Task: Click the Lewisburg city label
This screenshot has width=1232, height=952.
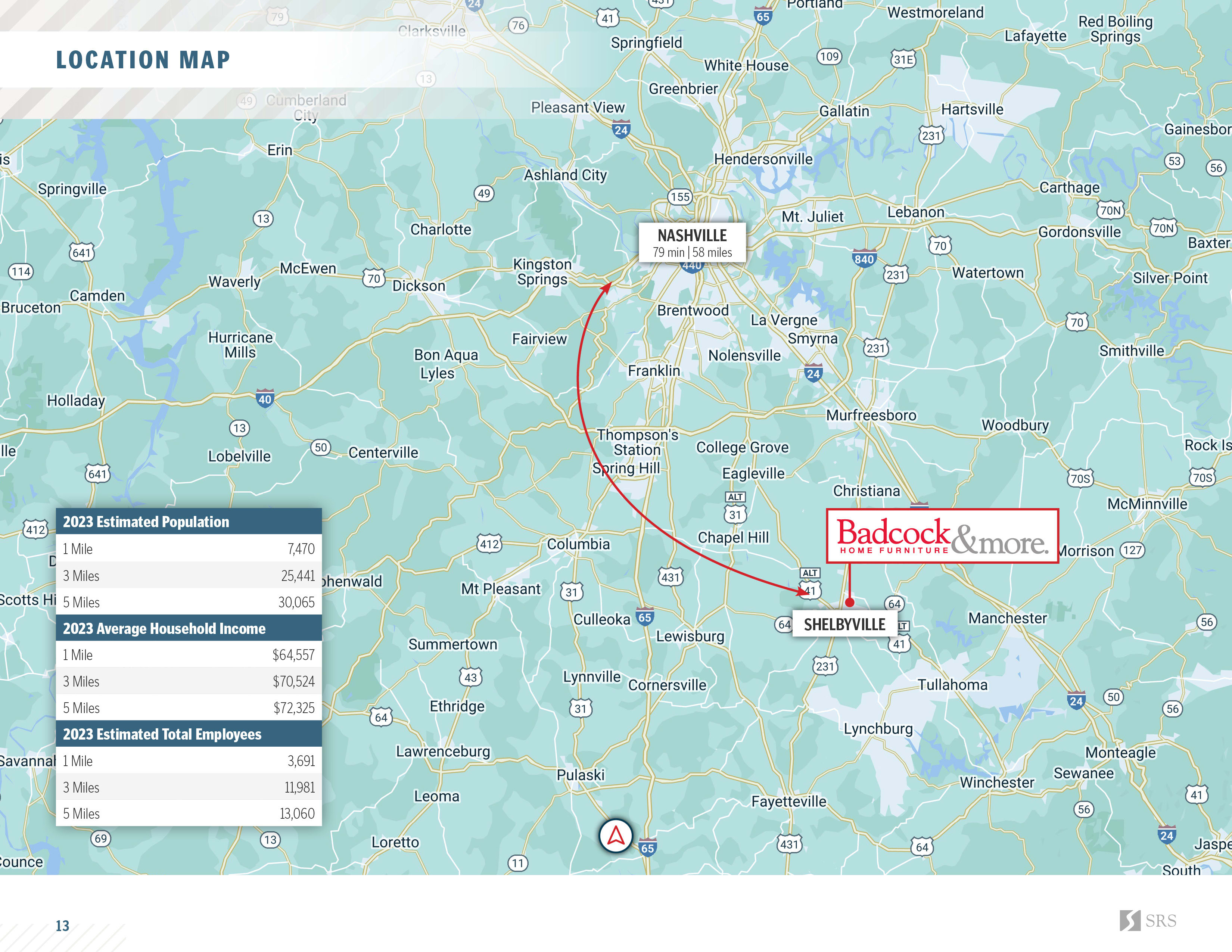Action: 690,636
